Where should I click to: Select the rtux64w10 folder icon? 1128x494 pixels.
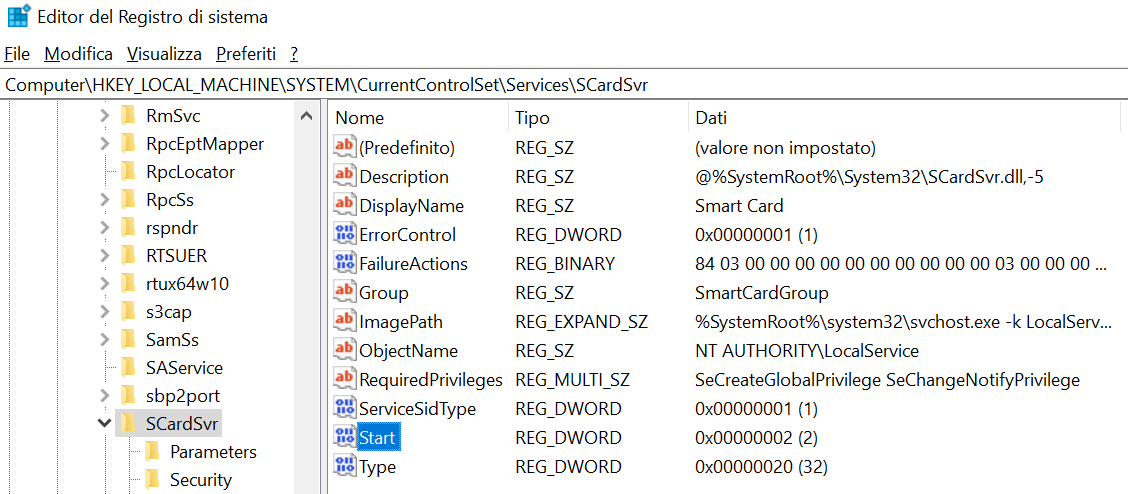tap(128, 283)
